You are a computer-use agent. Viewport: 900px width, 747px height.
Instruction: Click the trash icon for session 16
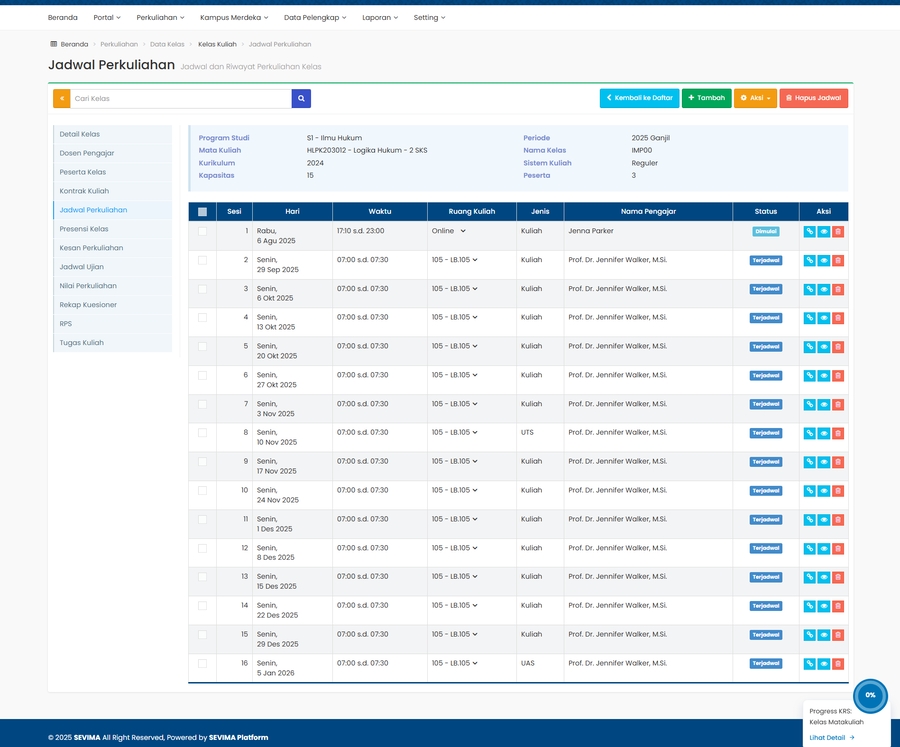click(x=838, y=664)
